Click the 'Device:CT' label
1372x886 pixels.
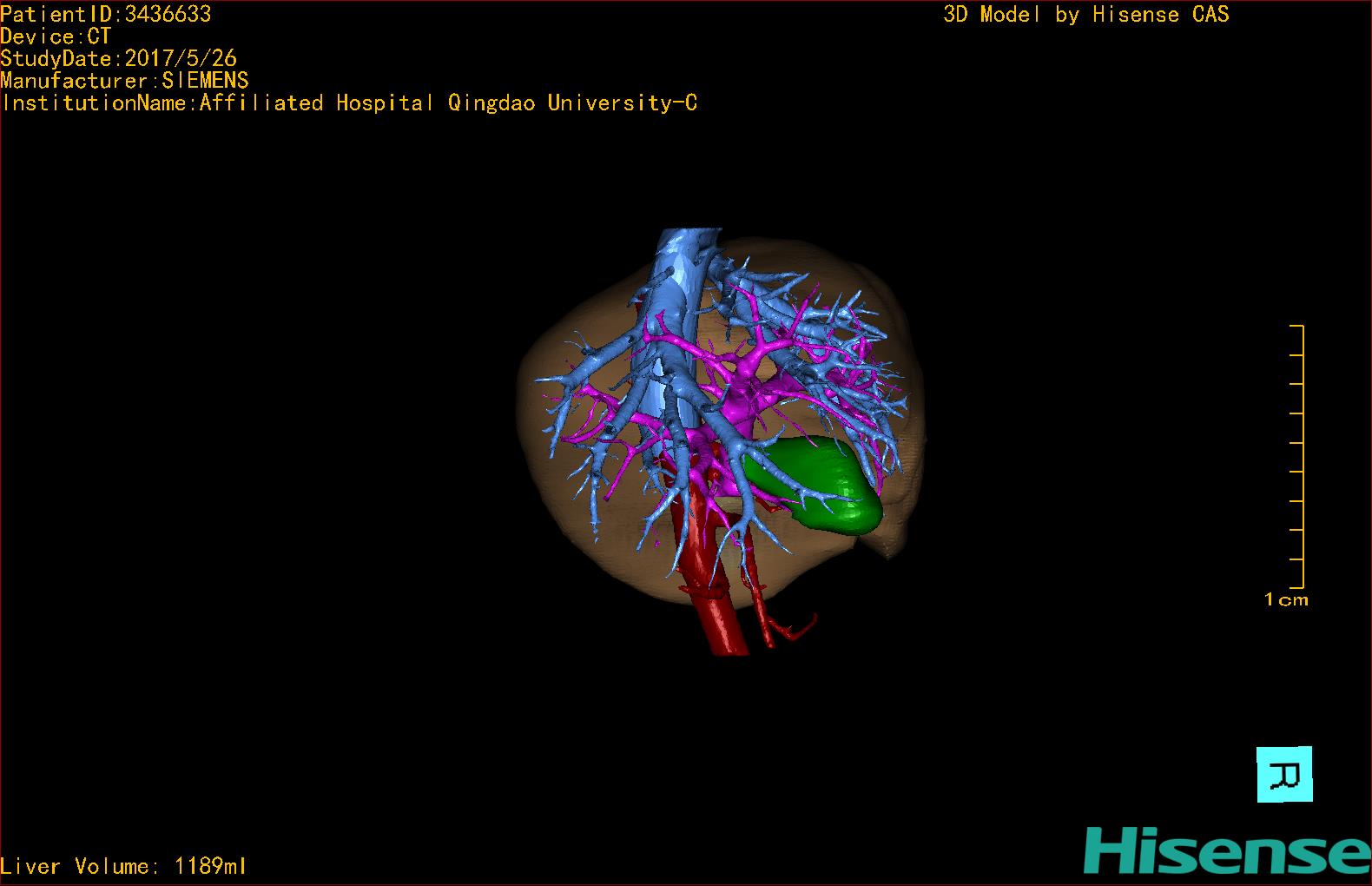click(x=56, y=36)
